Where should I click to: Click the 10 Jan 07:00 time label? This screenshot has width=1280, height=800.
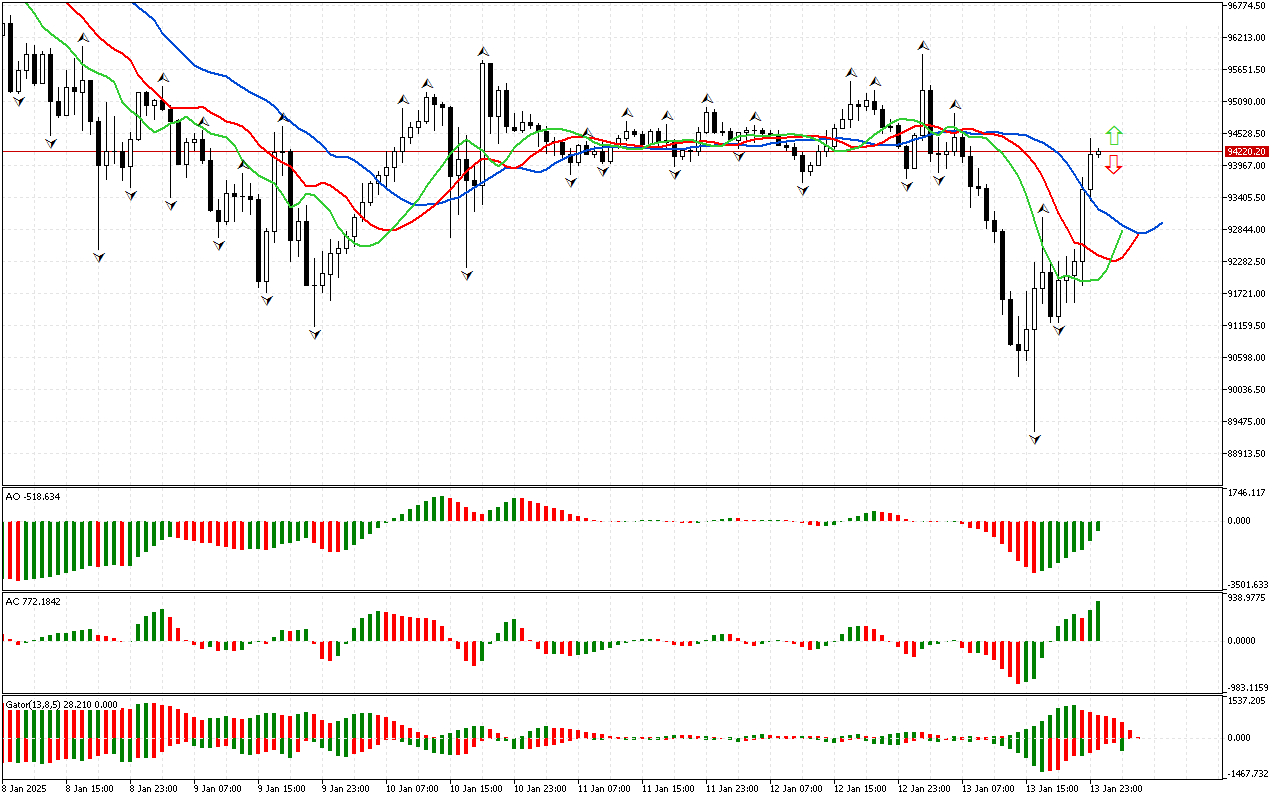(x=410, y=788)
